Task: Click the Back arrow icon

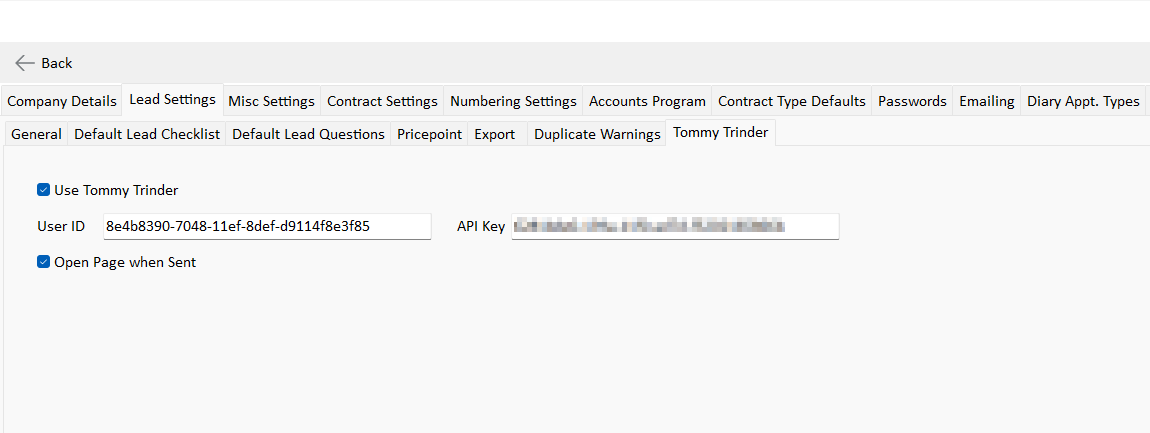Action: (x=26, y=63)
